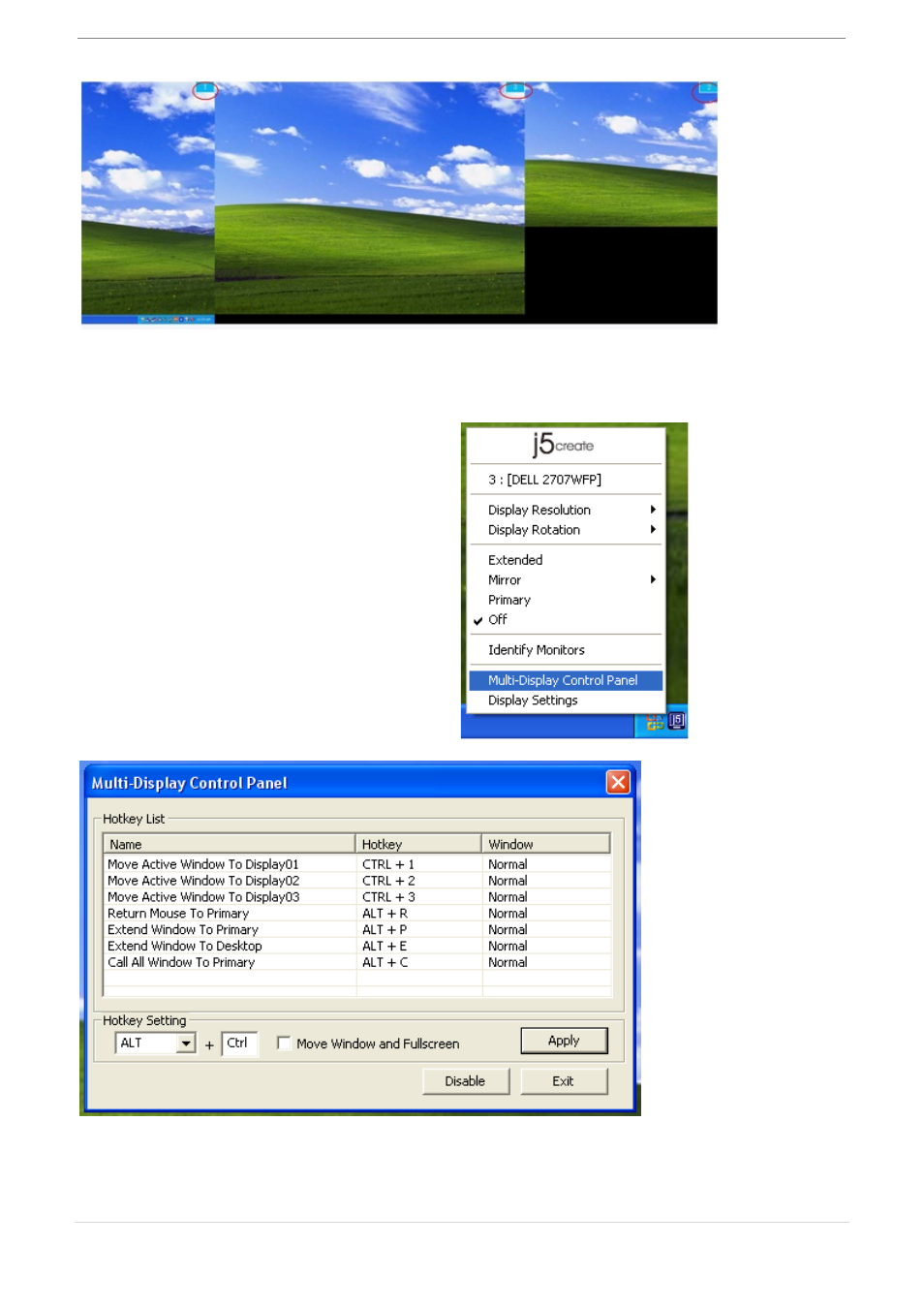Image resolution: width=924 pixels, height=1308 pixels.
Task: Select row 'Extend Window To Desktop'
Action: 357,947
